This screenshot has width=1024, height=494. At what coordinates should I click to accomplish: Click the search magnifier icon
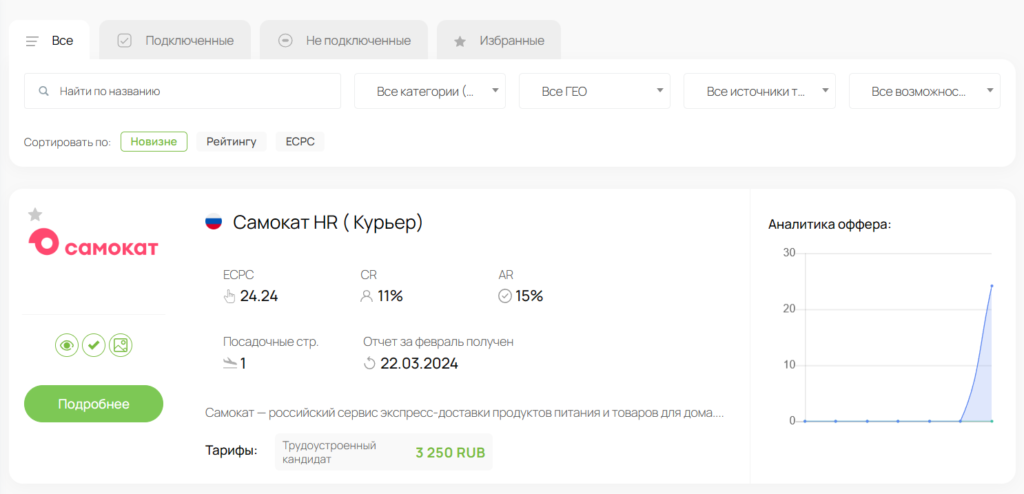pyautogui.click(x=44, y=91)
